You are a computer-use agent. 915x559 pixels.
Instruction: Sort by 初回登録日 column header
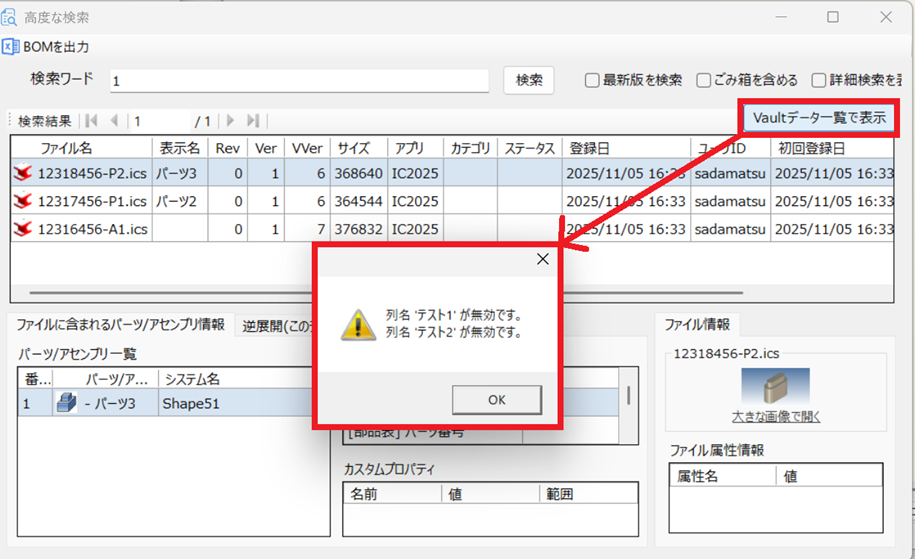pos(832,148)
